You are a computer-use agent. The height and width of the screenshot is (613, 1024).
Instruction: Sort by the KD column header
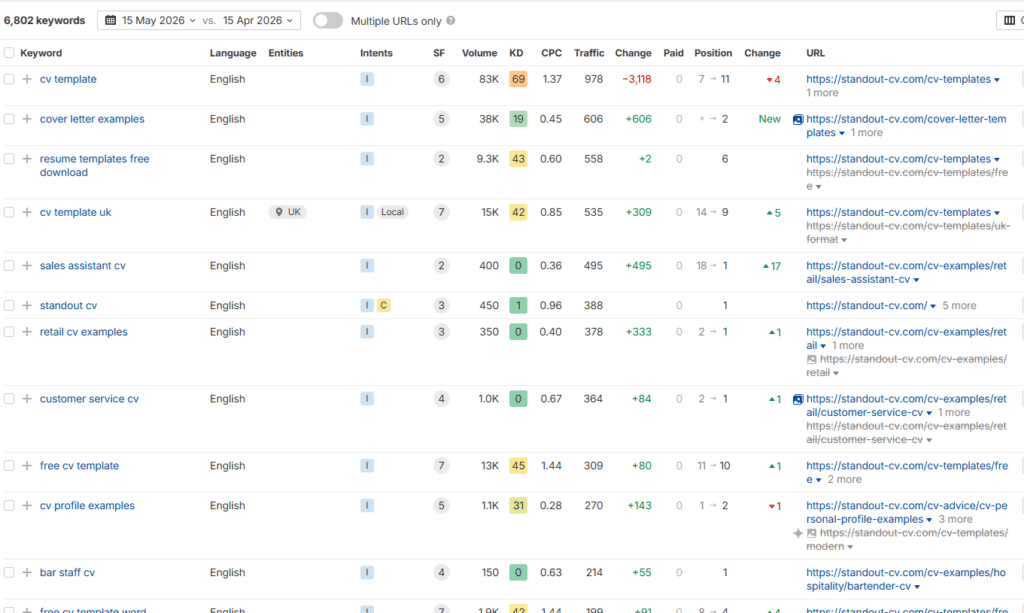point(516,53)
